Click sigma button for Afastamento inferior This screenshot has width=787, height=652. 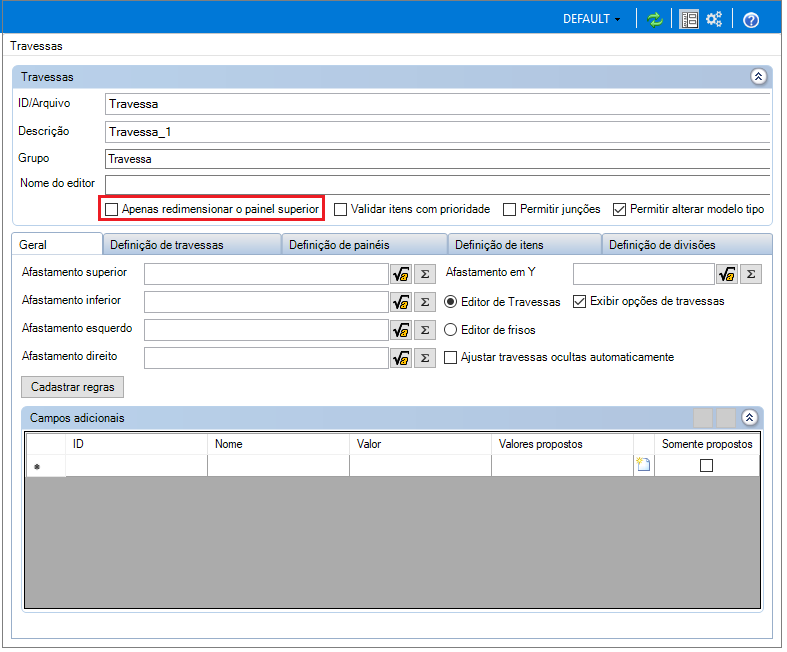pos(427,304)
